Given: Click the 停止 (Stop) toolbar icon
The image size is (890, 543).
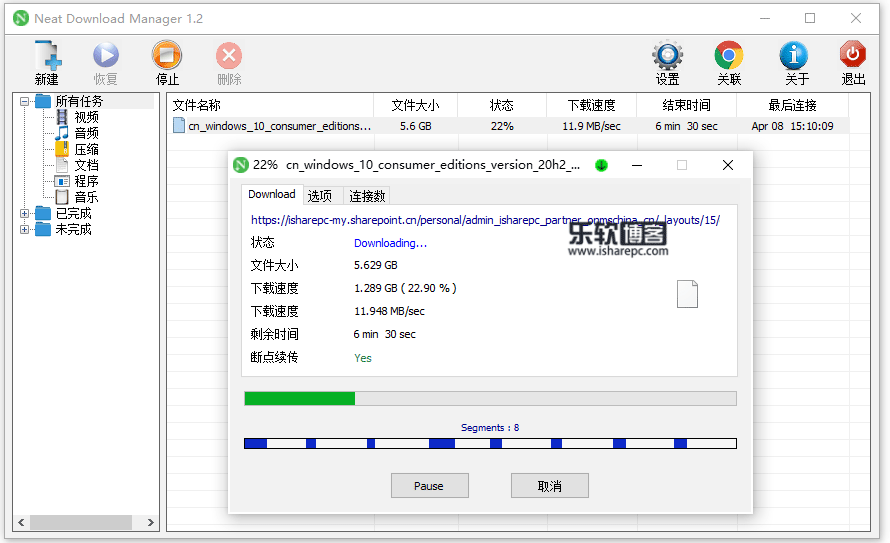Looking at the screenshot, I should 167,56.
